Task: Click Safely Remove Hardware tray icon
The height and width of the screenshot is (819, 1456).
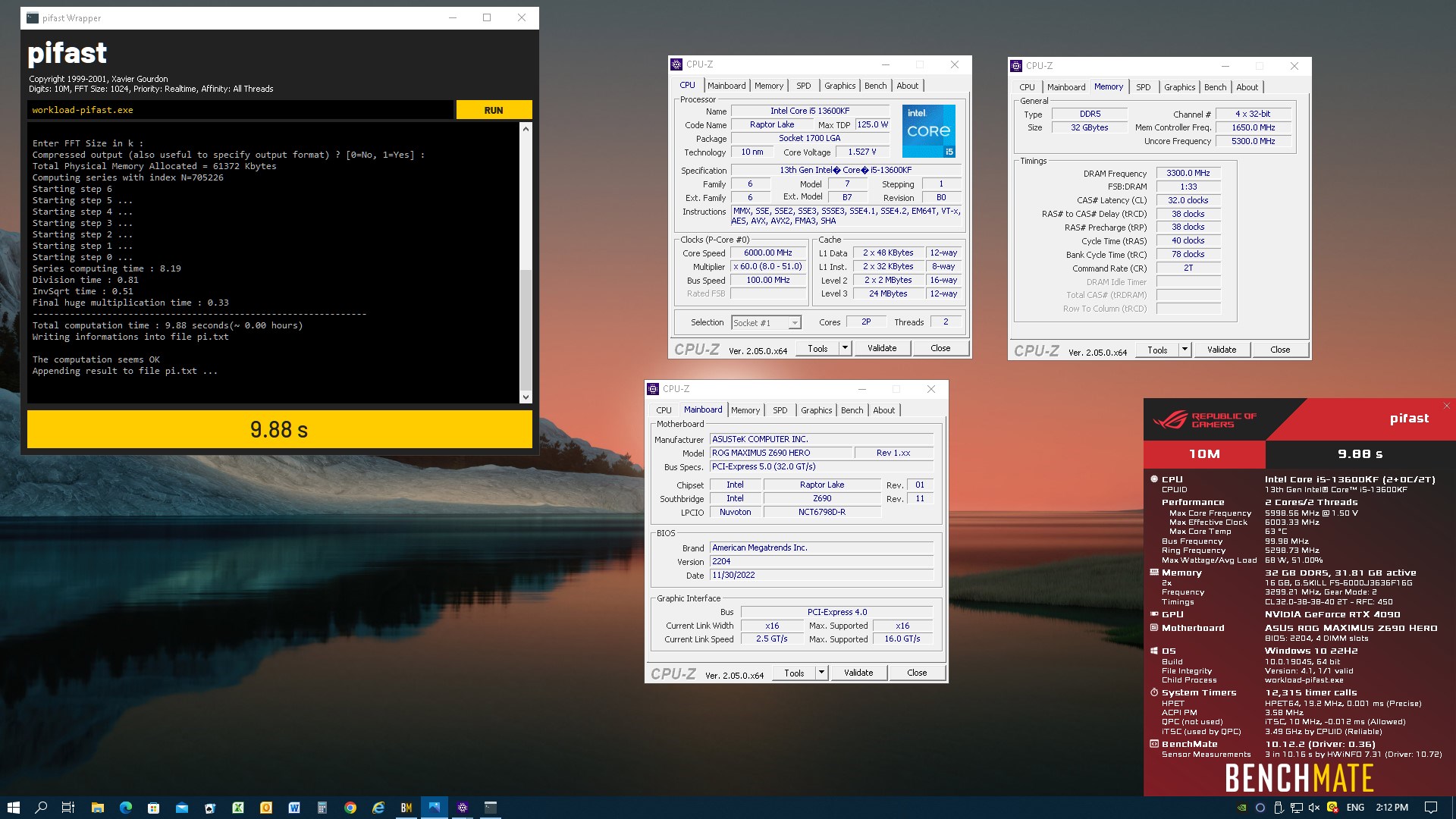Action: (1279, 808)
